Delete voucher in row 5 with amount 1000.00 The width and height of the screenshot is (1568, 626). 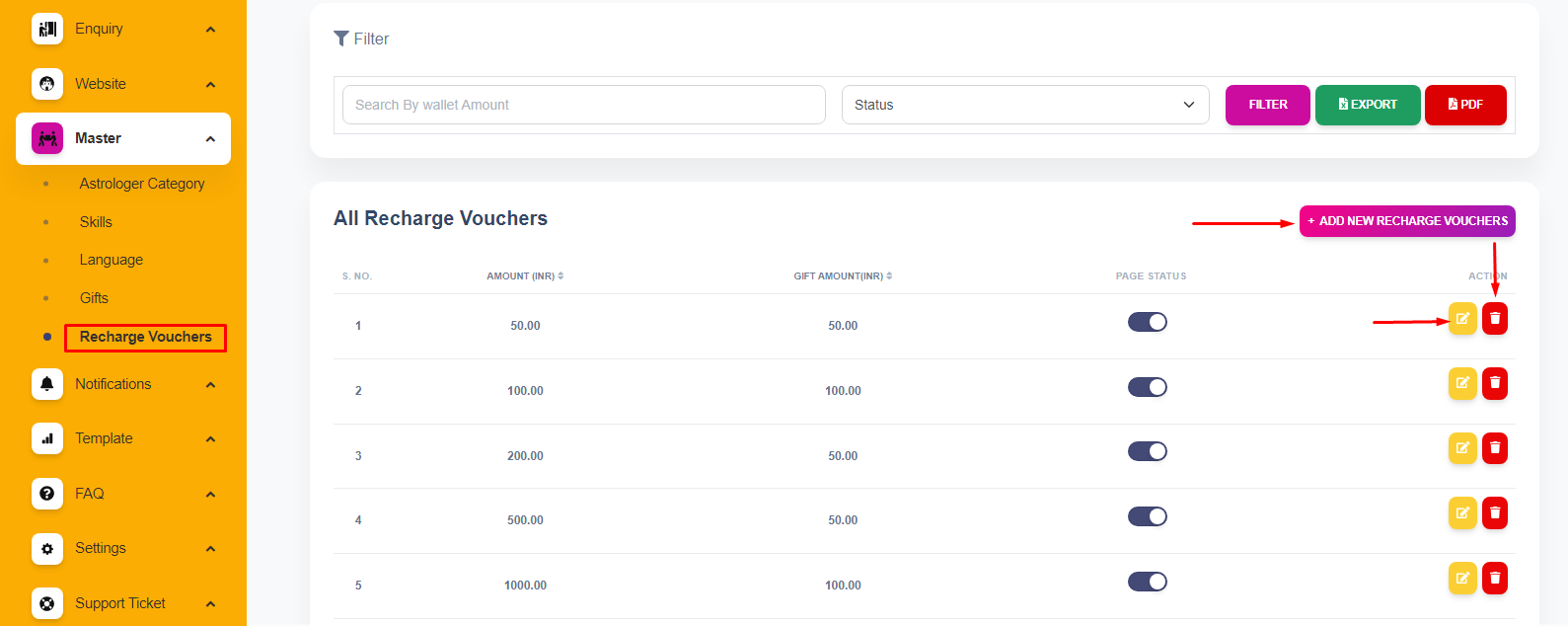pos(1495,579)
